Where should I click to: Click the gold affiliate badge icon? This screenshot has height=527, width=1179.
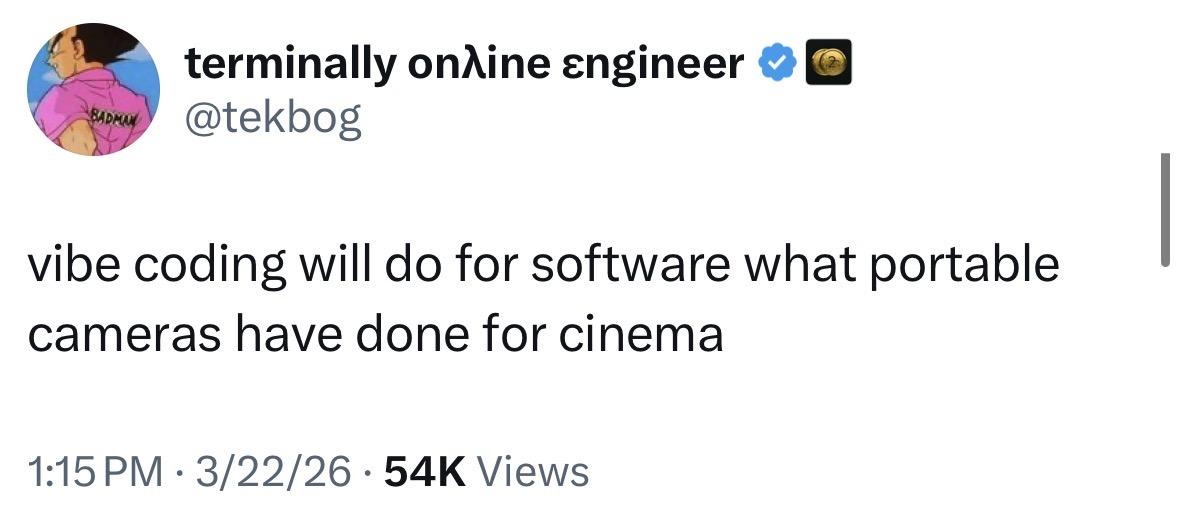(x=830, y=66)
